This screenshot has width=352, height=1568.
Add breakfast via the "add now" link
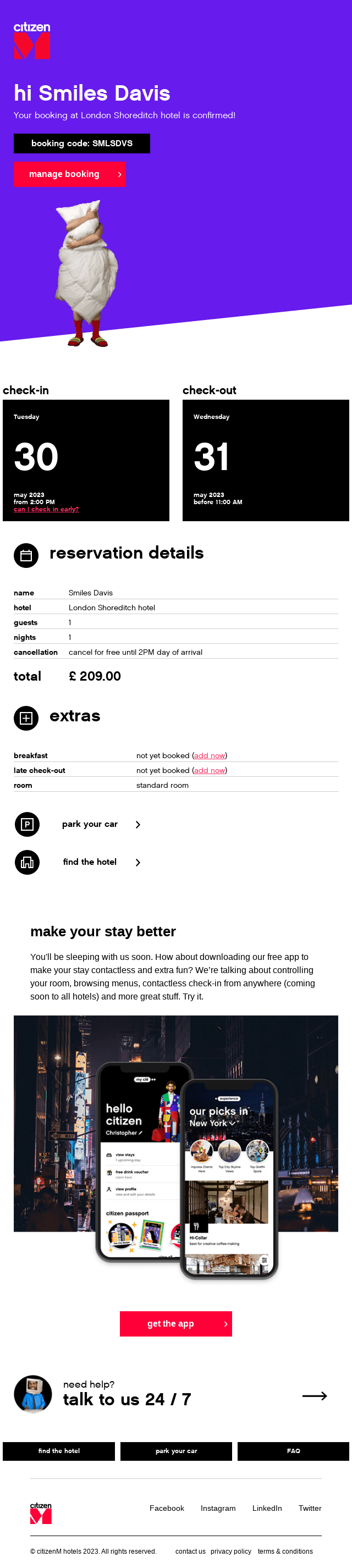tap(209, 755)
